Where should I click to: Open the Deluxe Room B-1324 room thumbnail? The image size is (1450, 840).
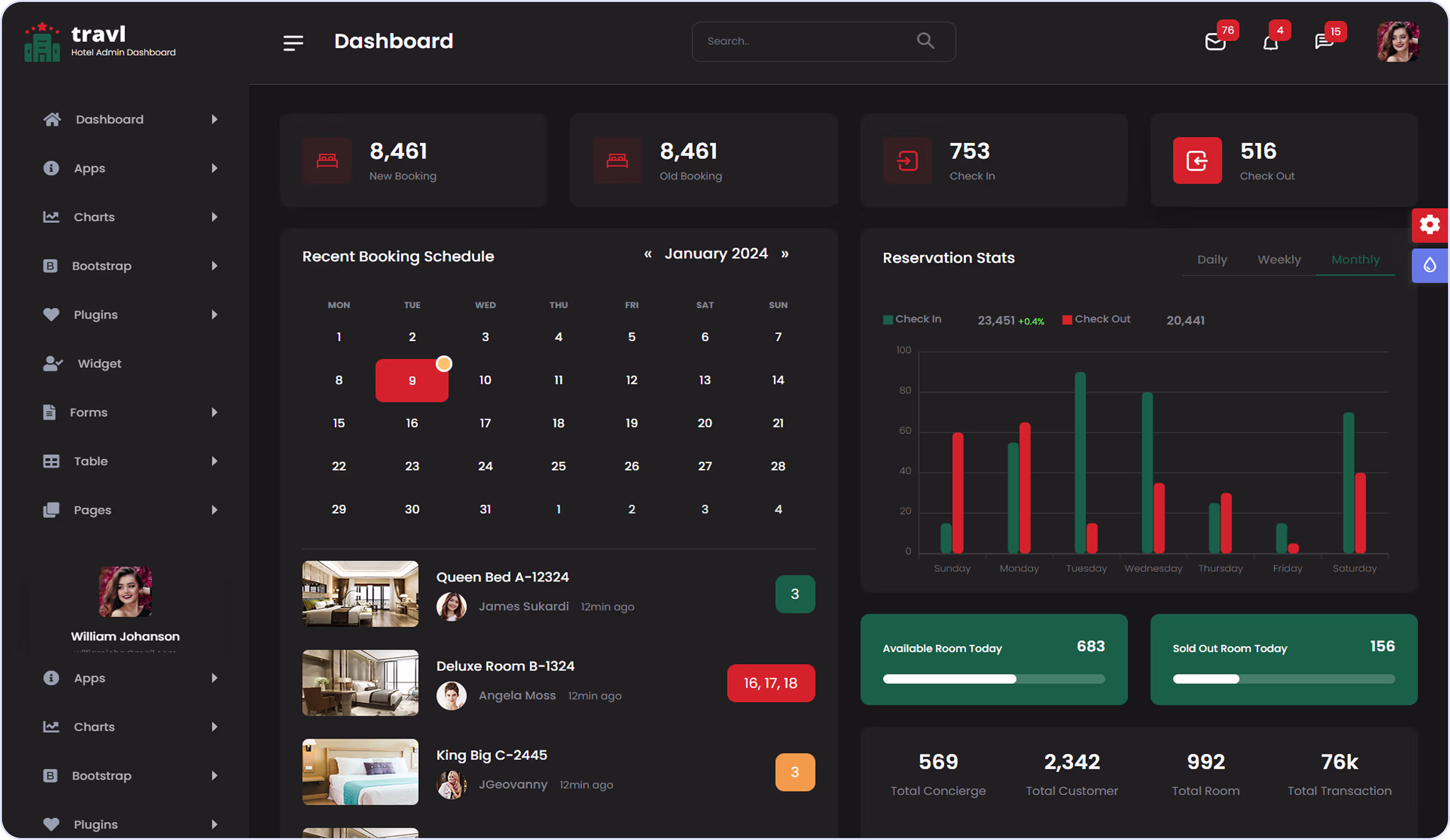pos(360,683)
